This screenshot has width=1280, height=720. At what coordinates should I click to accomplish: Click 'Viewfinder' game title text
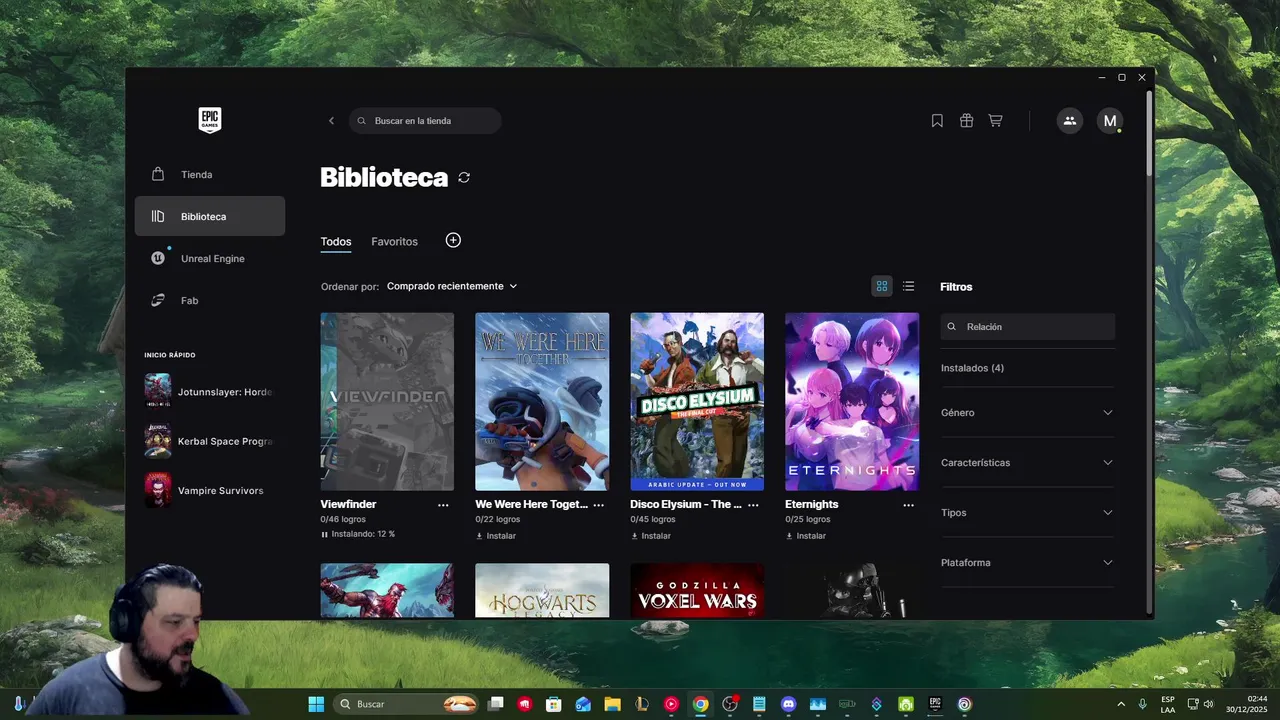(x=348, y=505)
